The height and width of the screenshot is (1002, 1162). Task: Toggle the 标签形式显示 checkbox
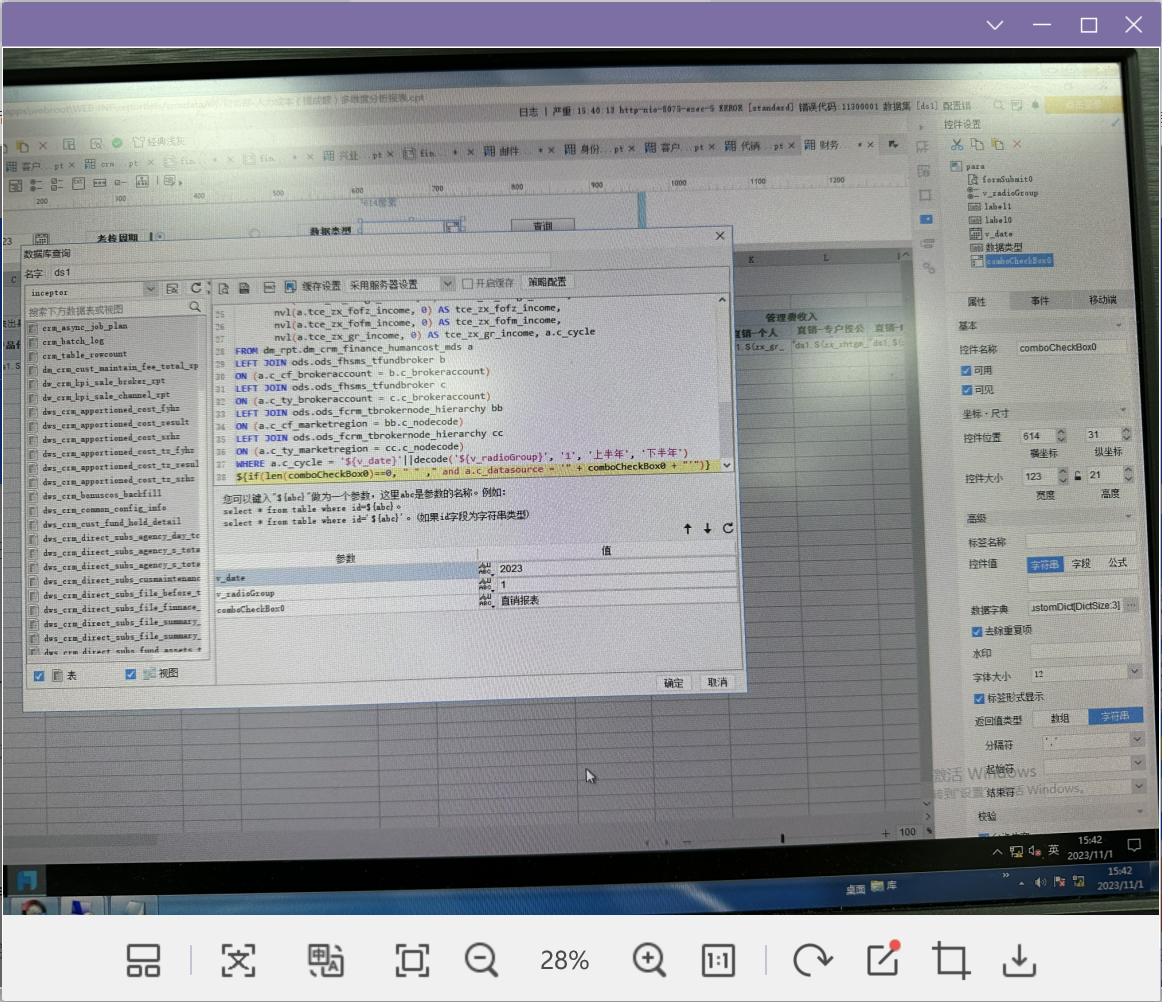[979, 698]
